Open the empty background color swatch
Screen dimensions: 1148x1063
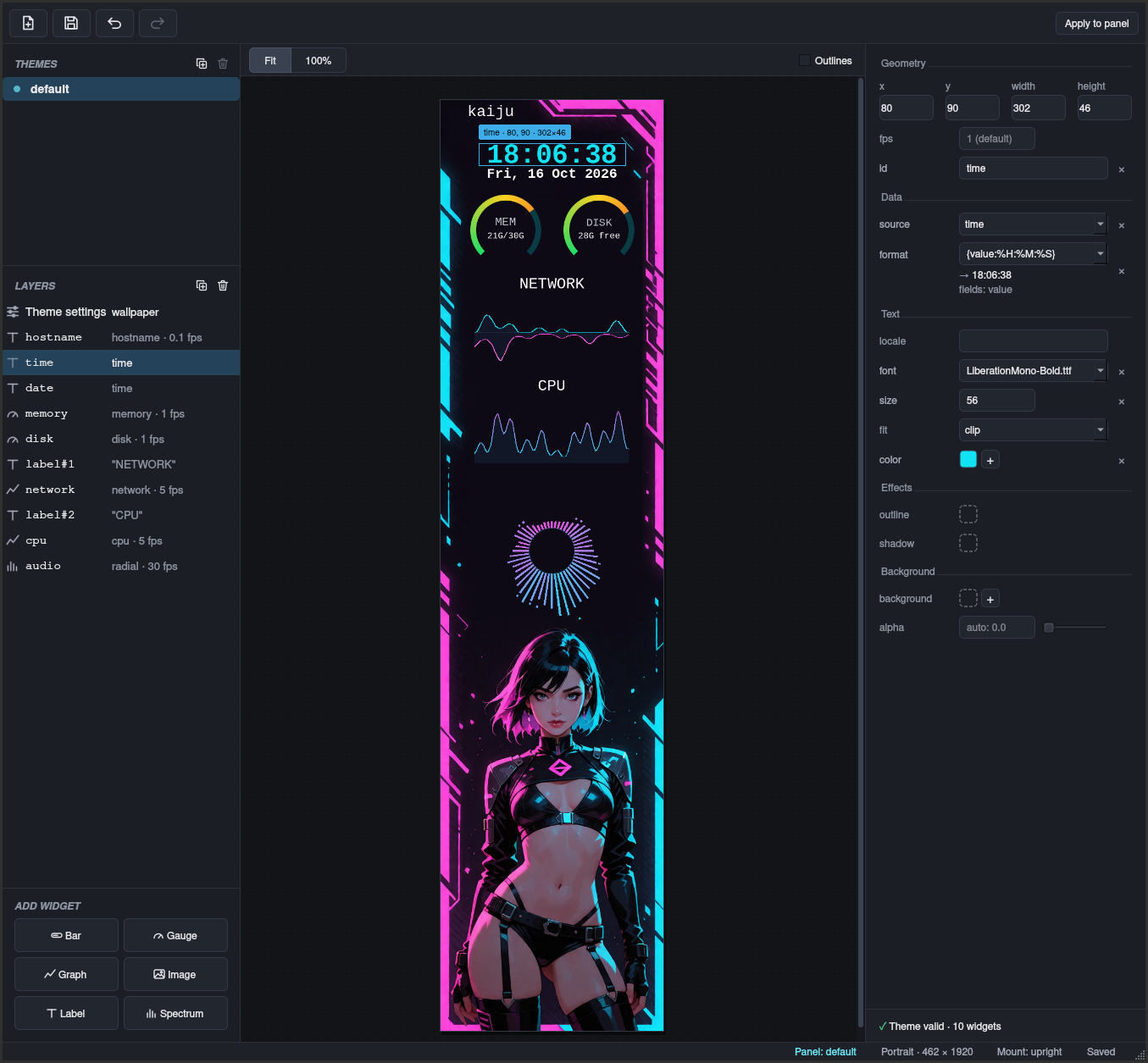point(968,598)
